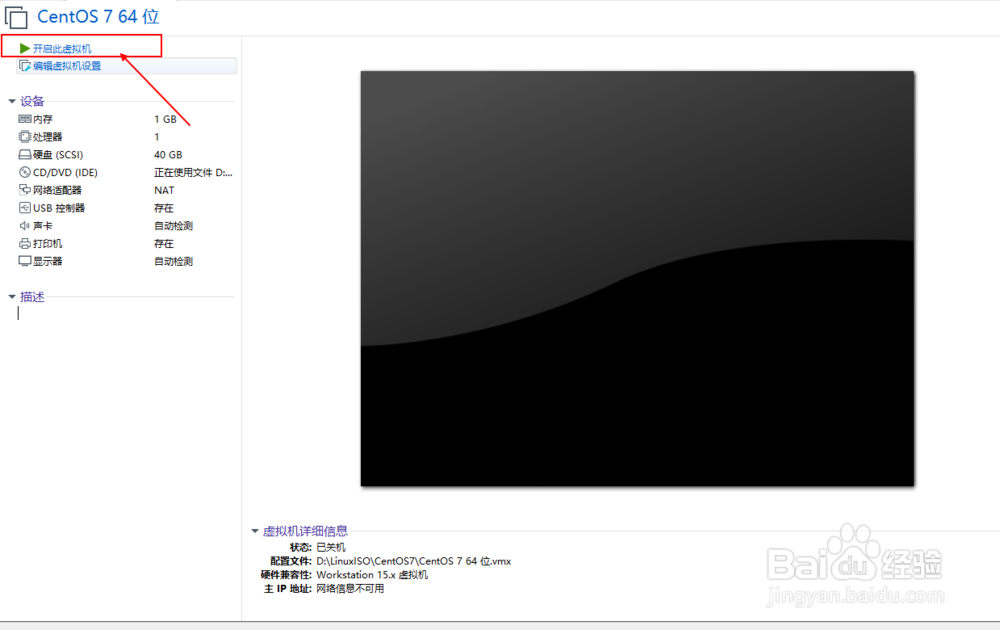The width and height of the screenshot is (1000, 630).
Task: Click the USB 控制器 icon
Action: [x=25, y=208]
